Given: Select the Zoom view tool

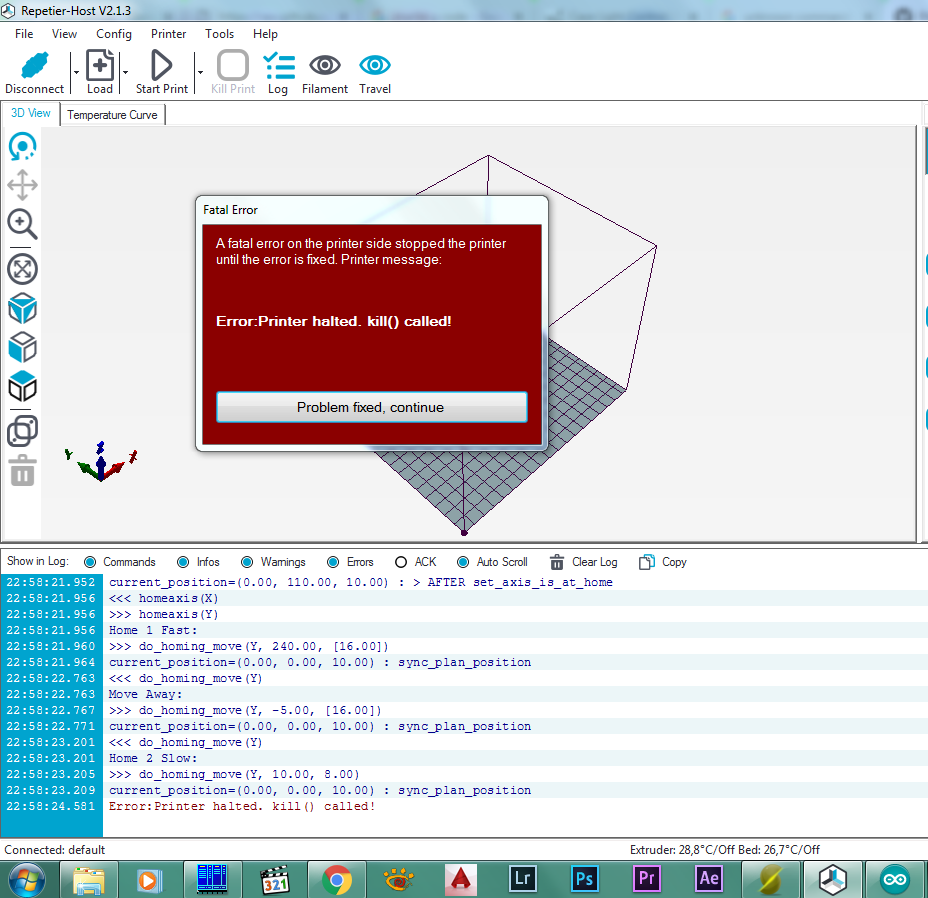Looking at the screenshot, I should click(22, 224).
